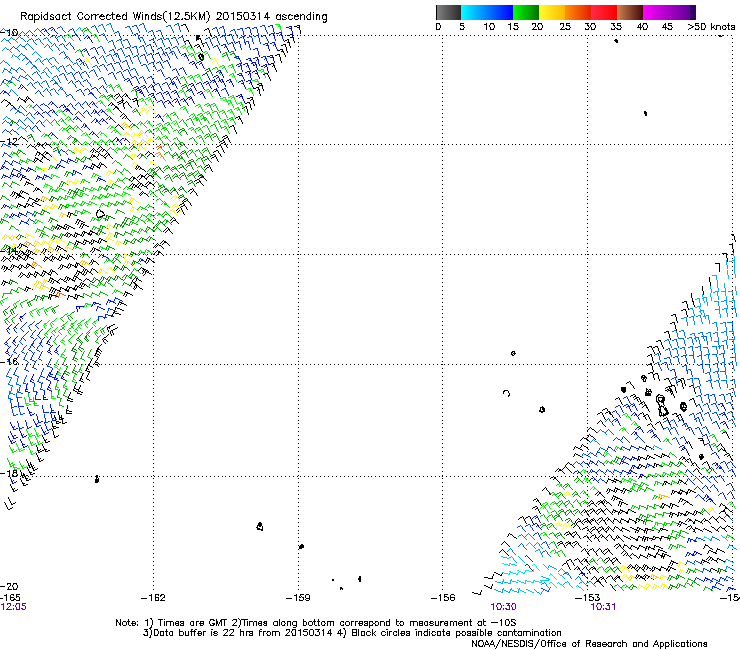
Task: Click the longitude label -159
Action: point(298,598)
